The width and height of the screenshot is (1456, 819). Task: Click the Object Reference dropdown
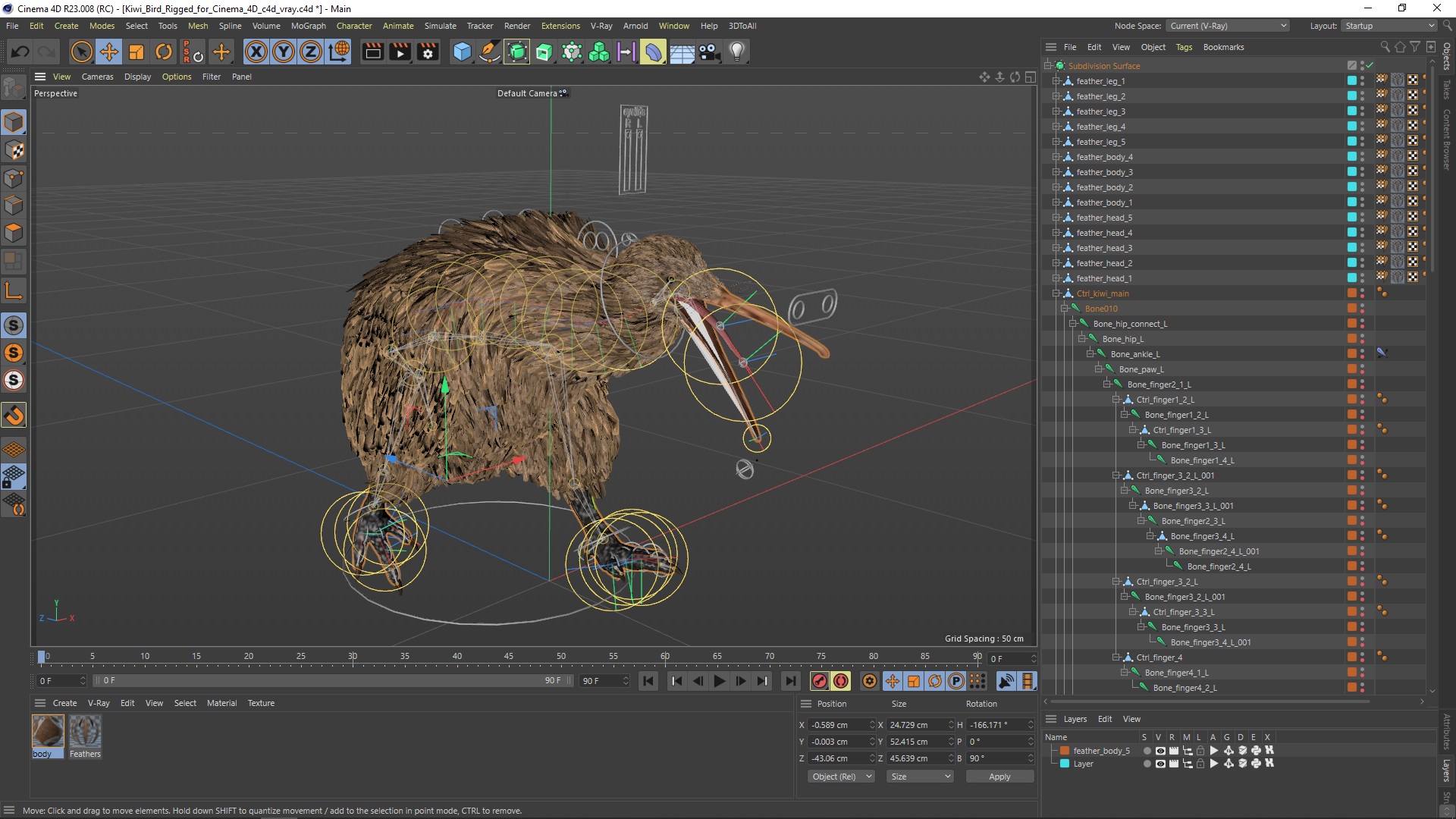tap(841, 776)
